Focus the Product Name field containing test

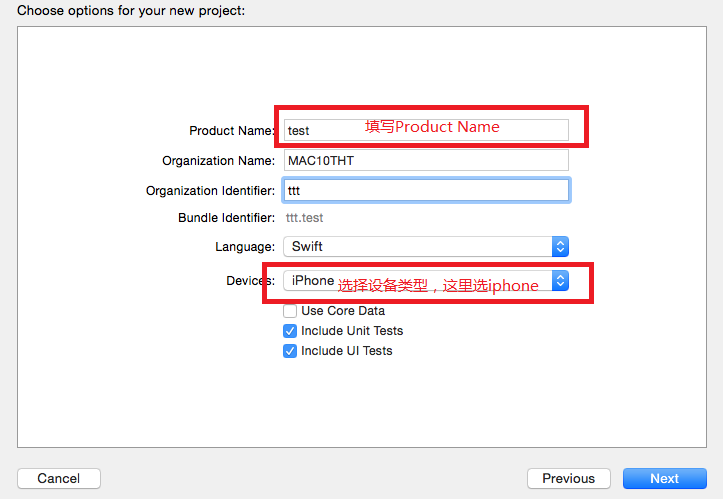[x=426, y=131]
